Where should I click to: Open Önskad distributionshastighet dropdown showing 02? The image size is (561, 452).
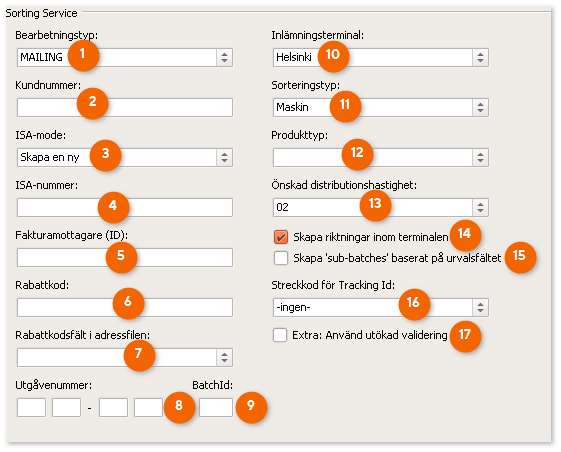[381, 208]
